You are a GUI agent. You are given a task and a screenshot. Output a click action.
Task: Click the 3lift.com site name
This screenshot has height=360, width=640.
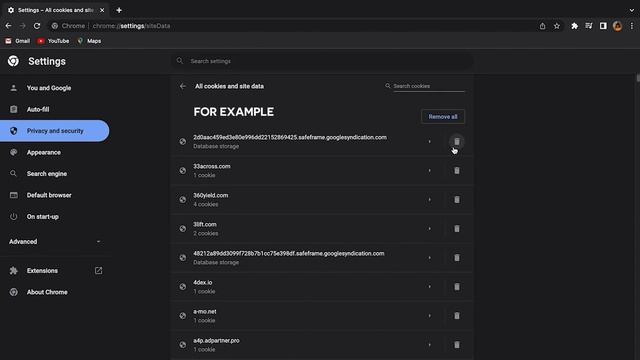(x=205, y=224)
